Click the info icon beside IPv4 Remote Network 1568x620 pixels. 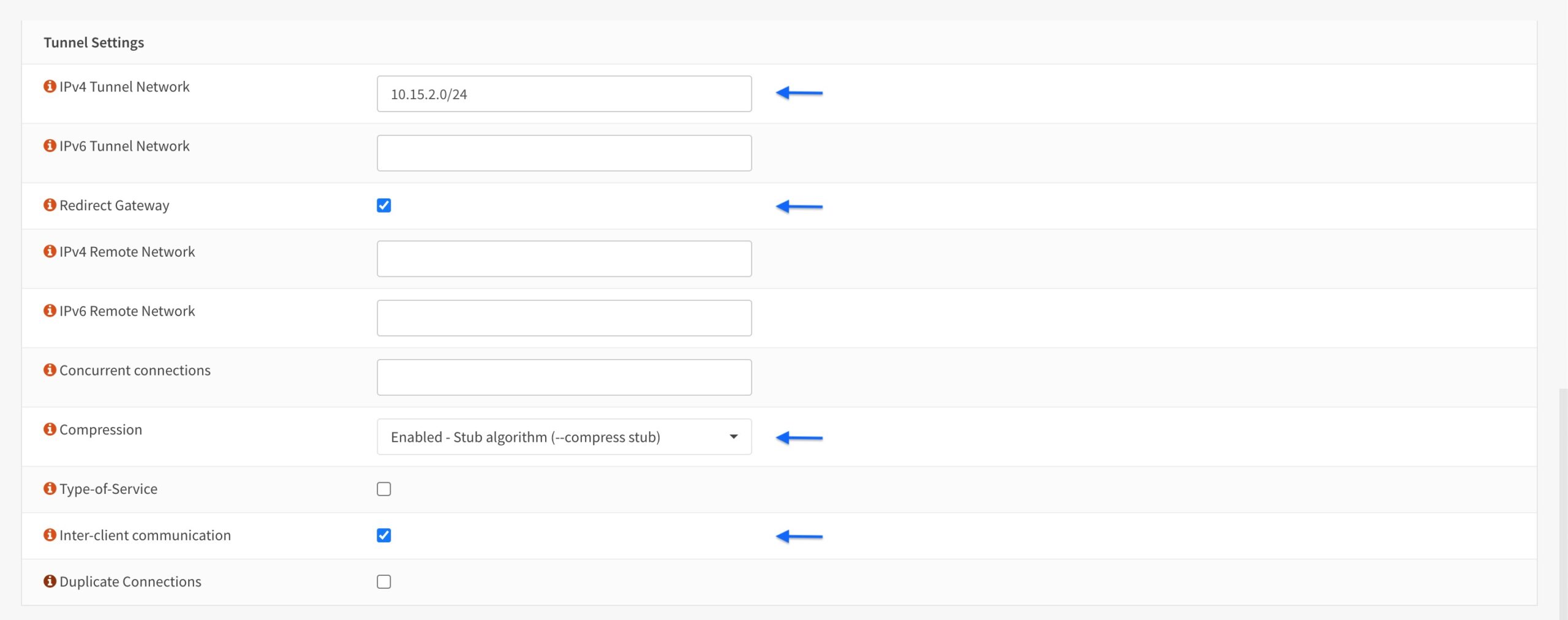[x=50, y=251]
